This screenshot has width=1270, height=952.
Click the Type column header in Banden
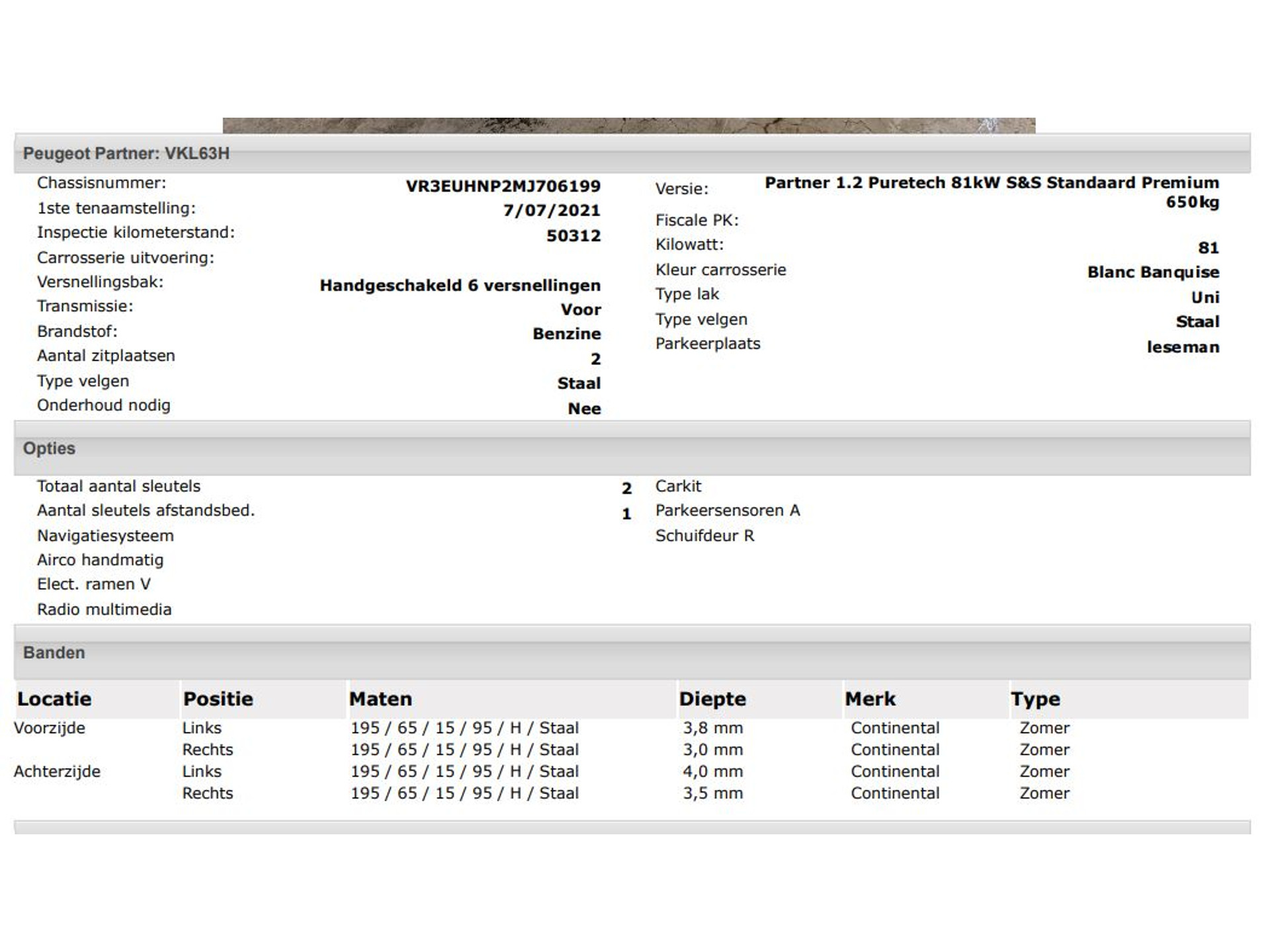pos(1035,699)
